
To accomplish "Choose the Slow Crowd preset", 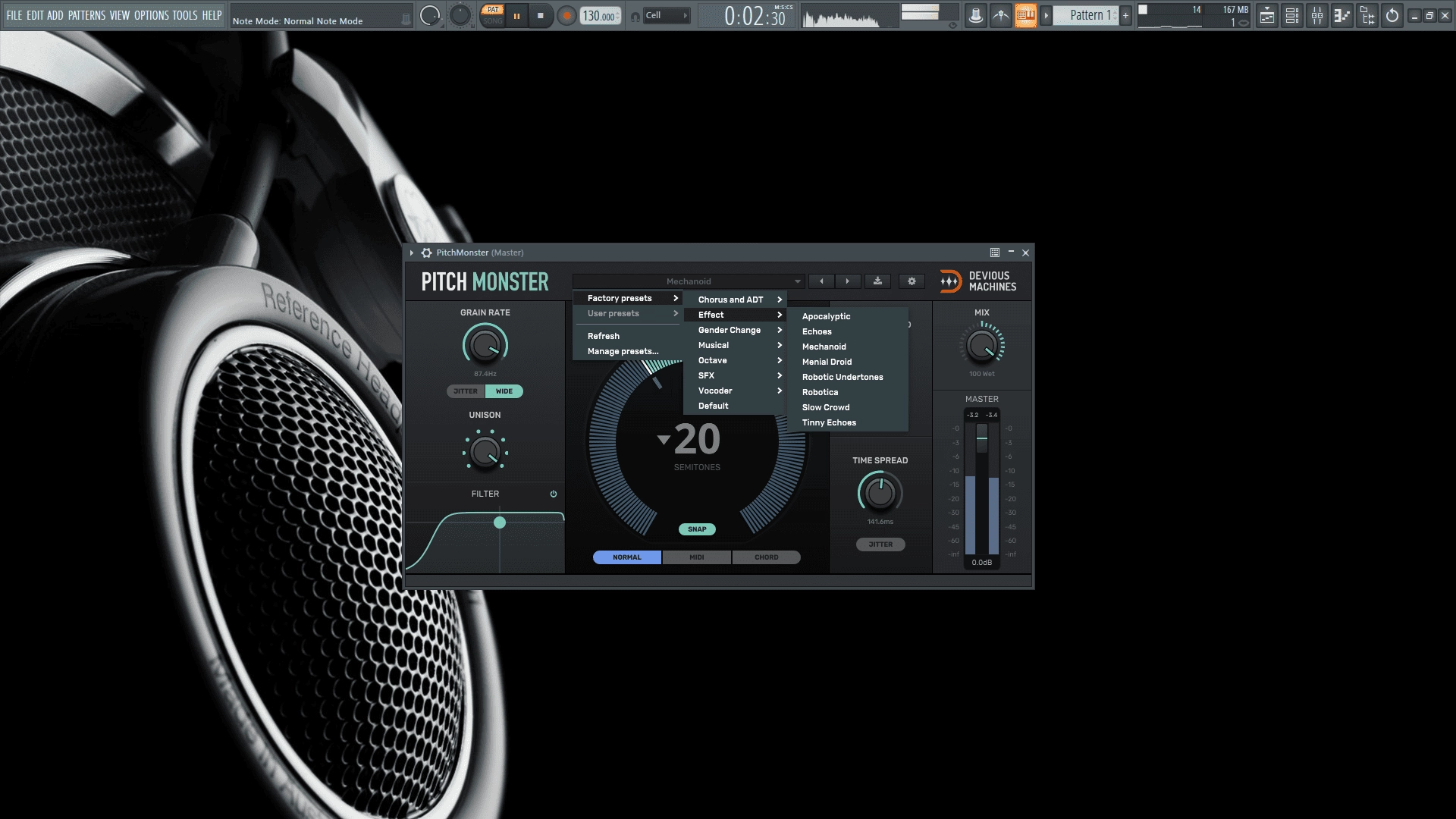I will pyautogui.click(x=849, y=408).
